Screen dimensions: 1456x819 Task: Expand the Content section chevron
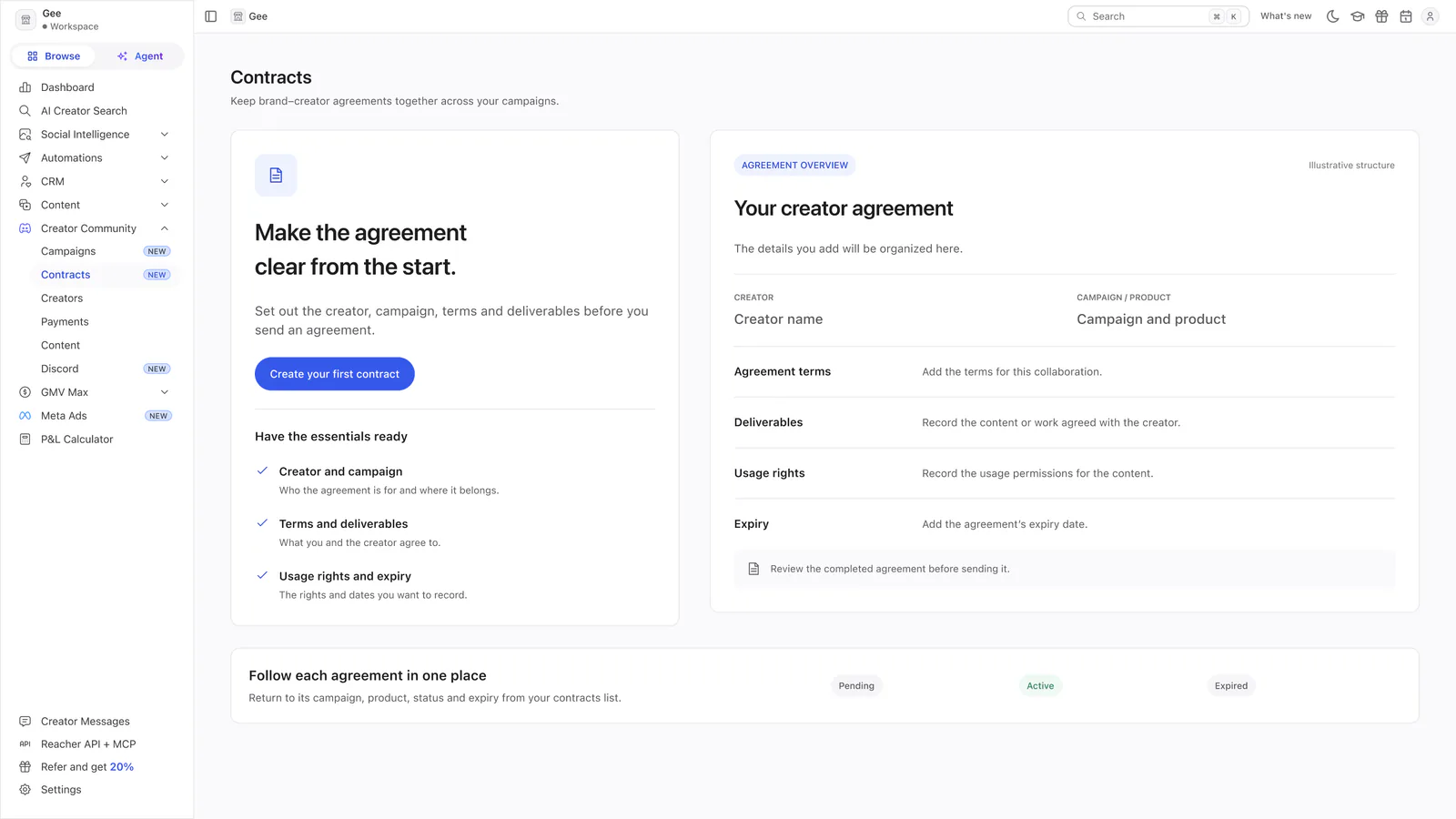tap(165, 205)
